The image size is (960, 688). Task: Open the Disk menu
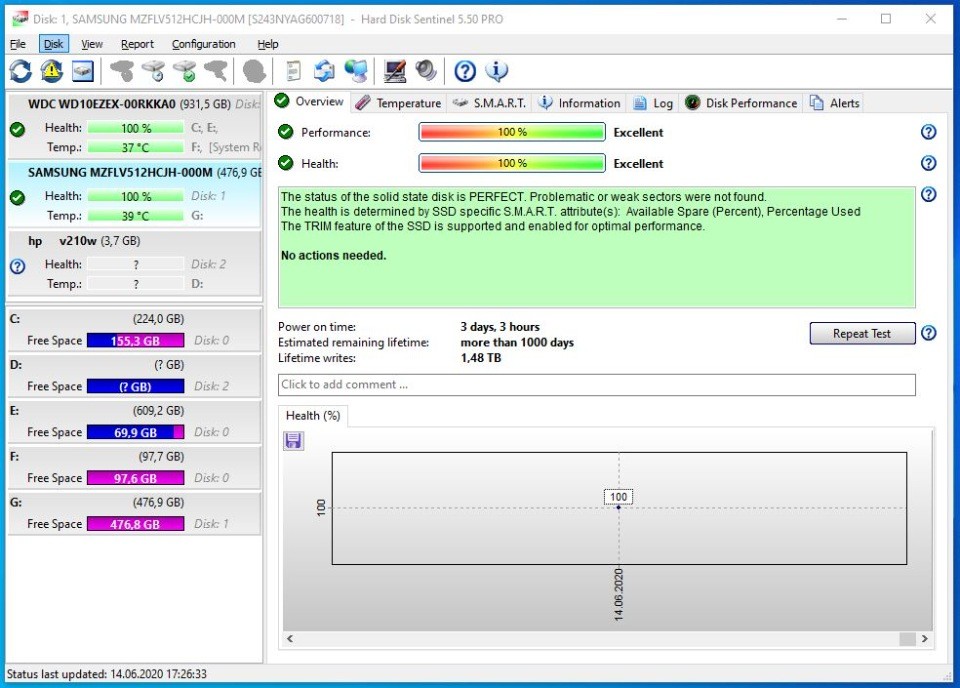click(x=53, y=44)
